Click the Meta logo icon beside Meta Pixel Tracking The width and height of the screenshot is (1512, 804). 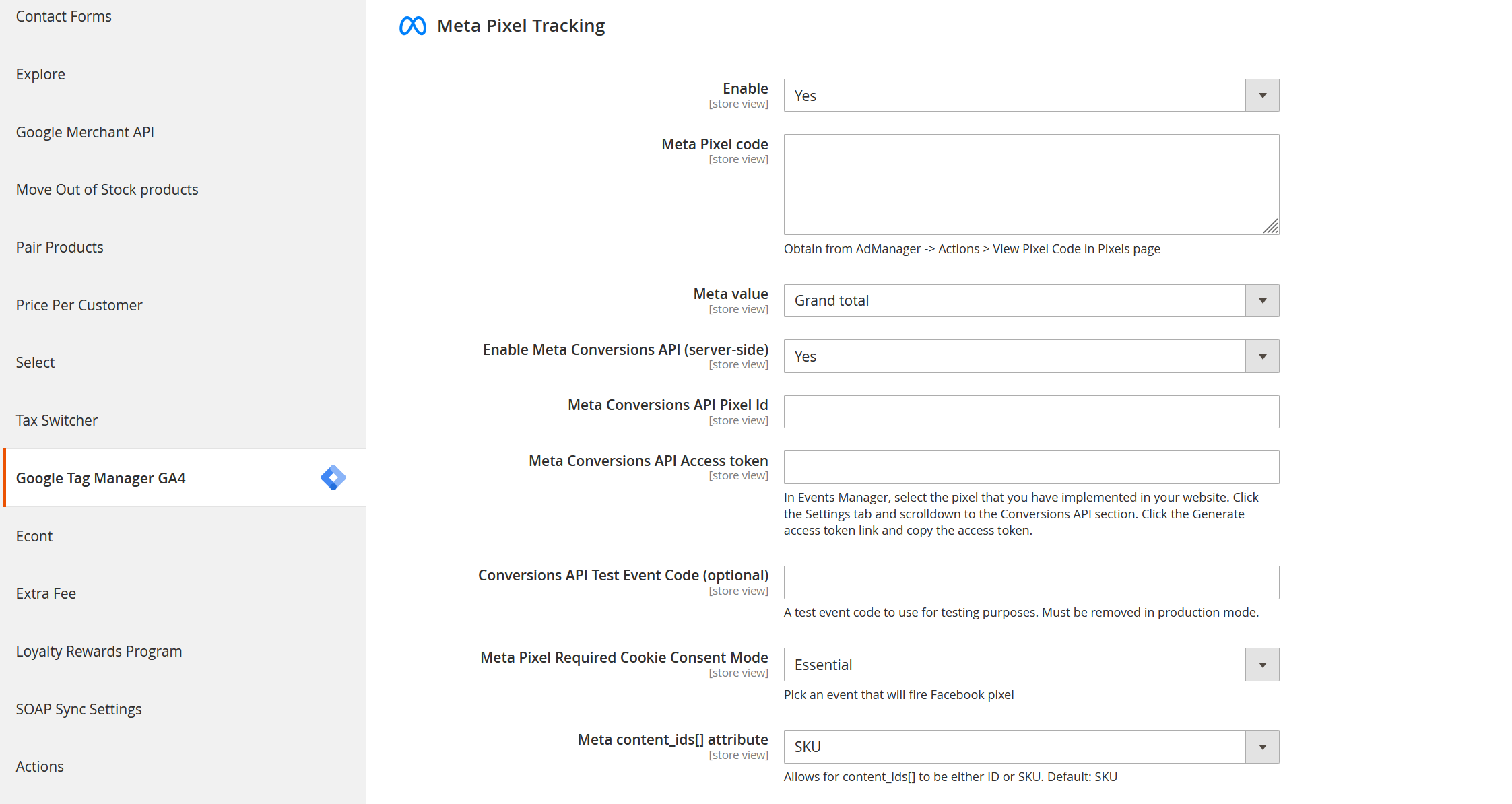point(412,26)
